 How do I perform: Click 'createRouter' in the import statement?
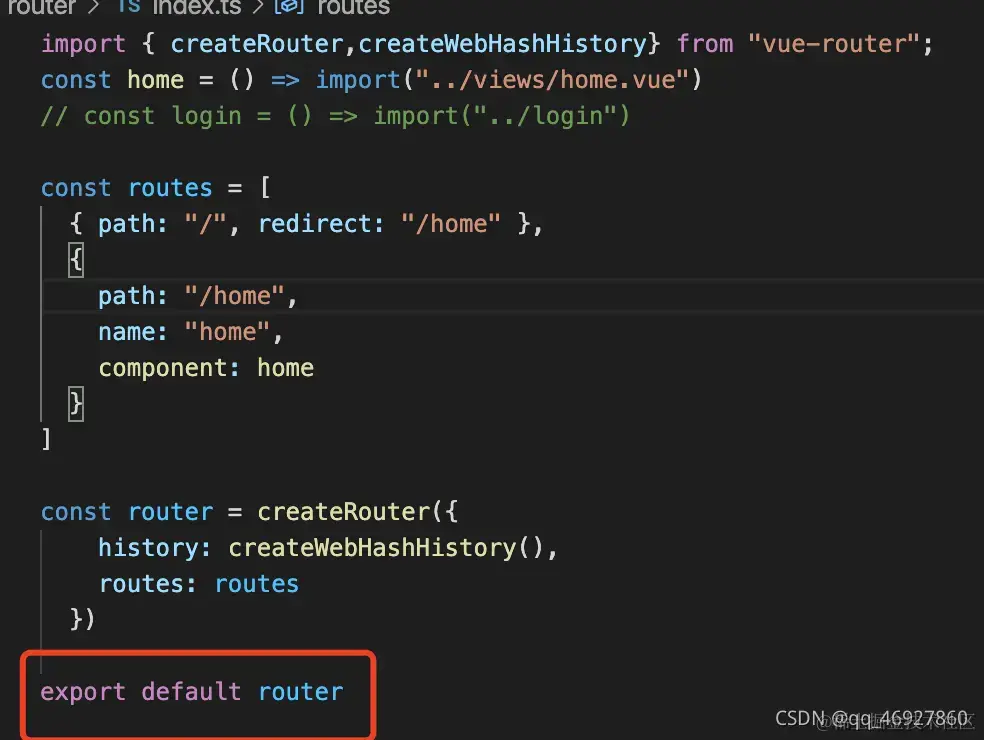point(257,44)
